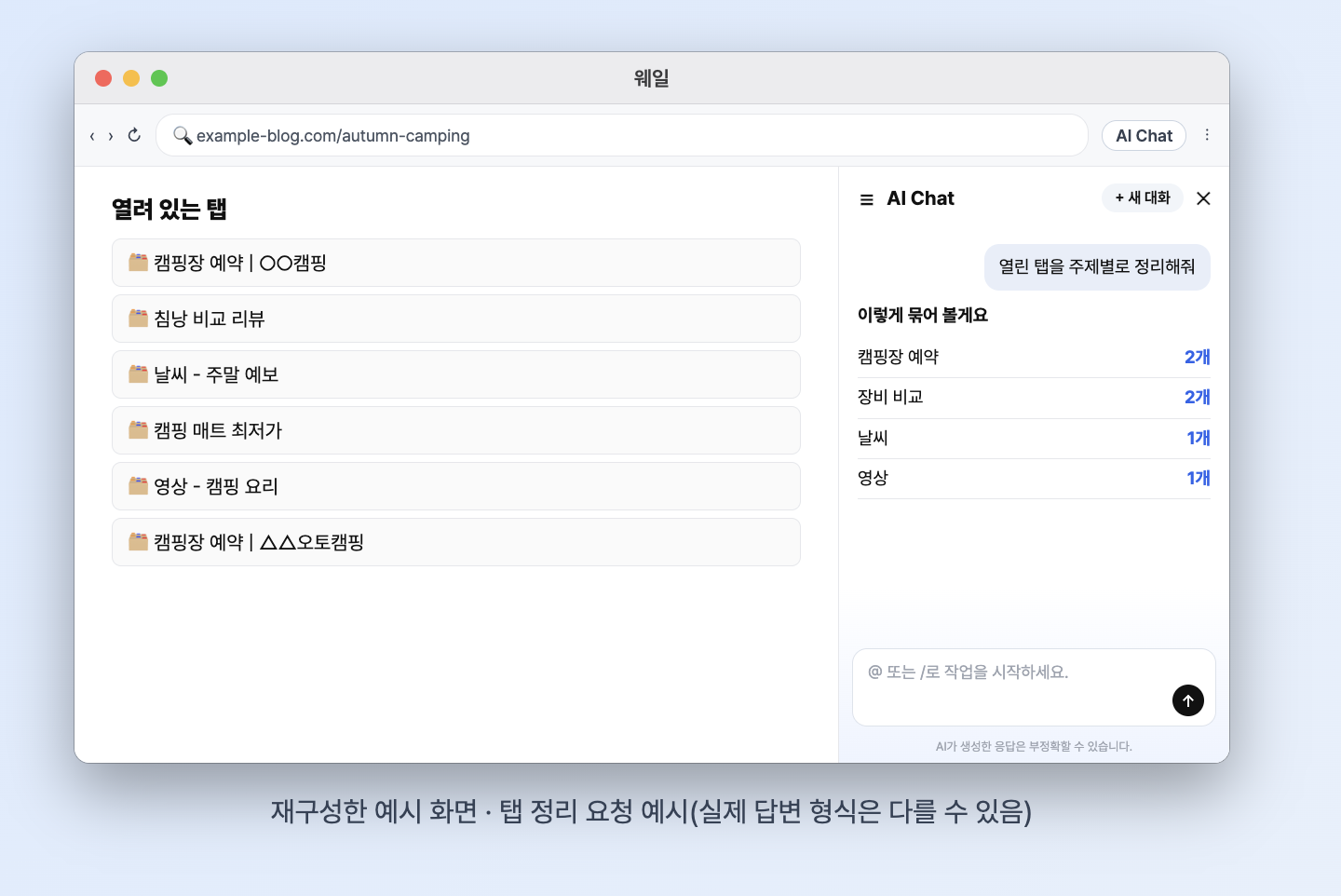Click the 1개 count for 영상
Viewport: 1341px width, 896px height.
(1199, 479)
